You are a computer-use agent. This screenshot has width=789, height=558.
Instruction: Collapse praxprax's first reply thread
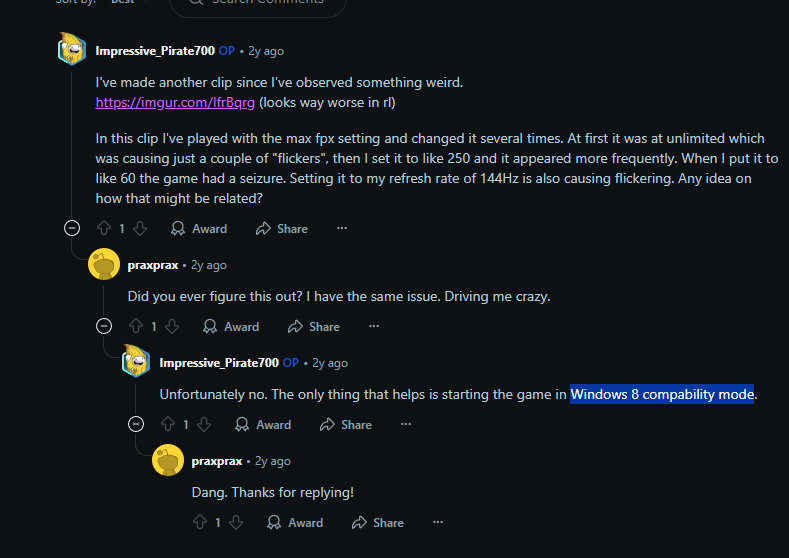[104, 326]
